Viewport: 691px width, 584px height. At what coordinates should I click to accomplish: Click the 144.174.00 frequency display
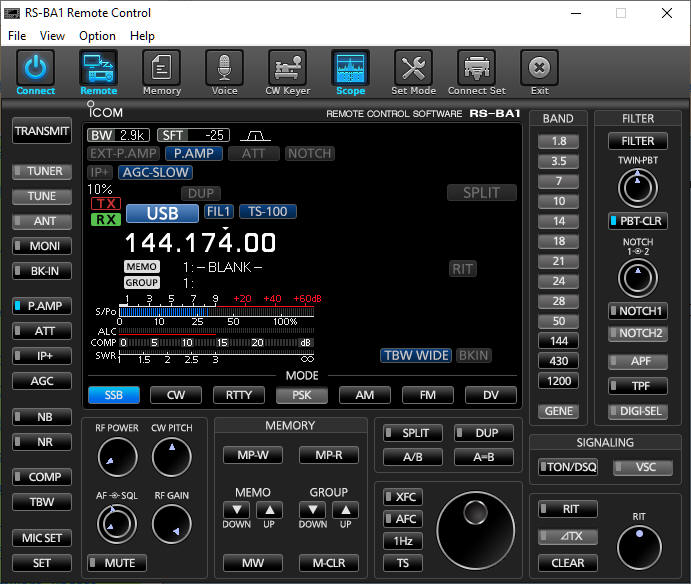[201, 243]
